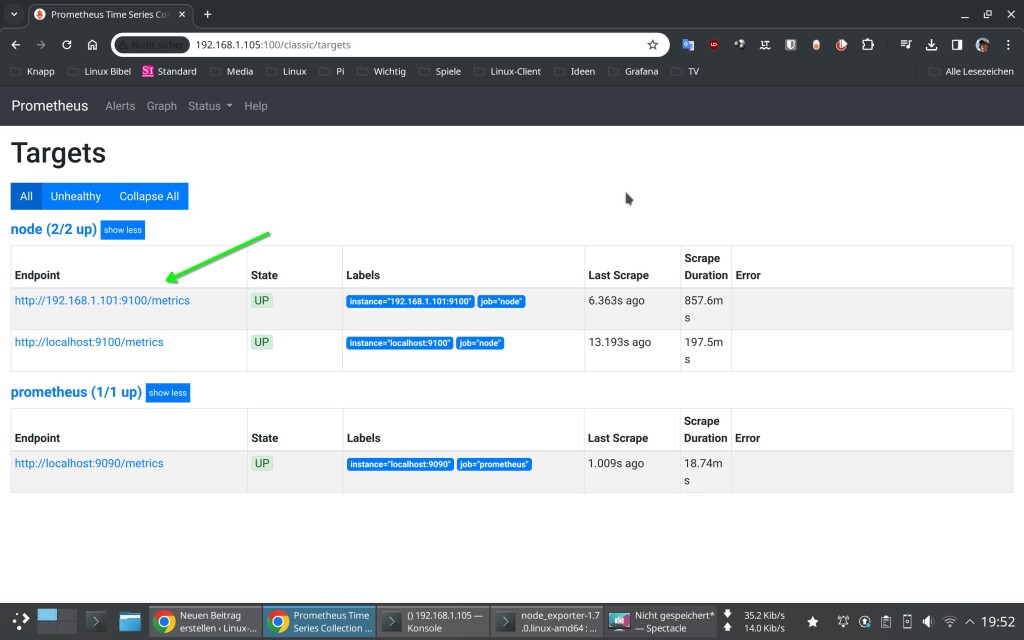Go back to the previous page

16,45
